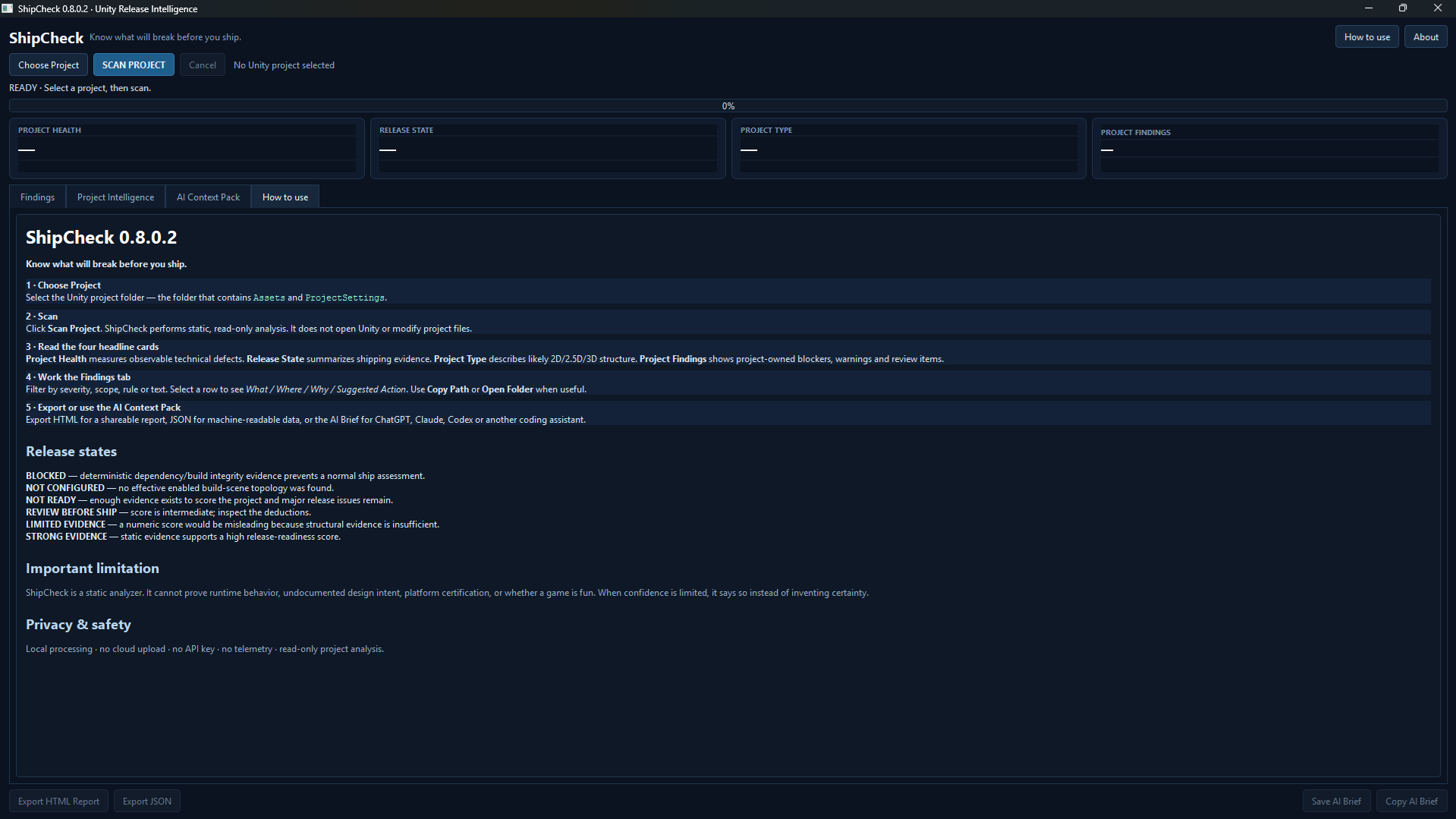Click the 'Privacy & safety' heading
The image size is (1456, 819).
click(78, 625)
